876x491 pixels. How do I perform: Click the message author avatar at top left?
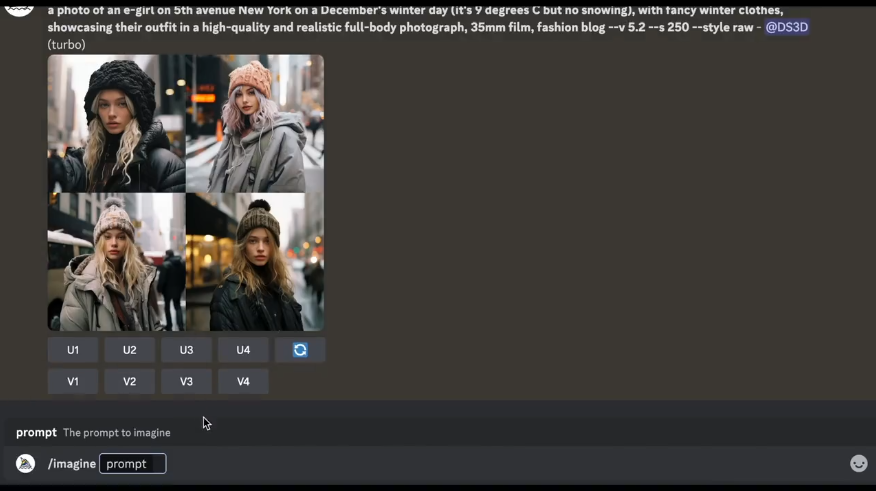(x=19, y=8)
